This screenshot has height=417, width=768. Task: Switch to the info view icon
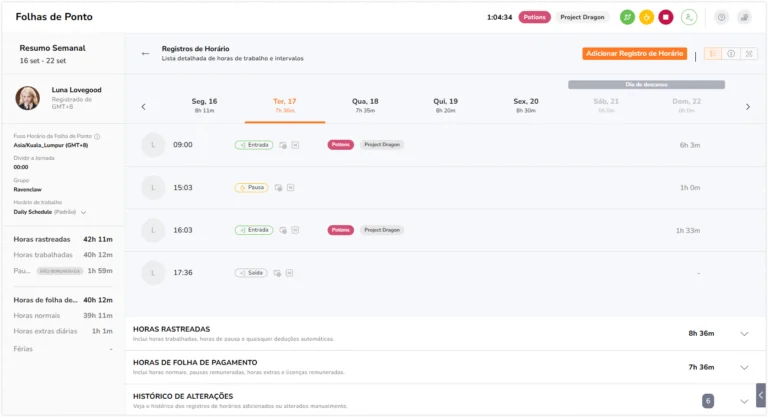[x=731, y=53]
